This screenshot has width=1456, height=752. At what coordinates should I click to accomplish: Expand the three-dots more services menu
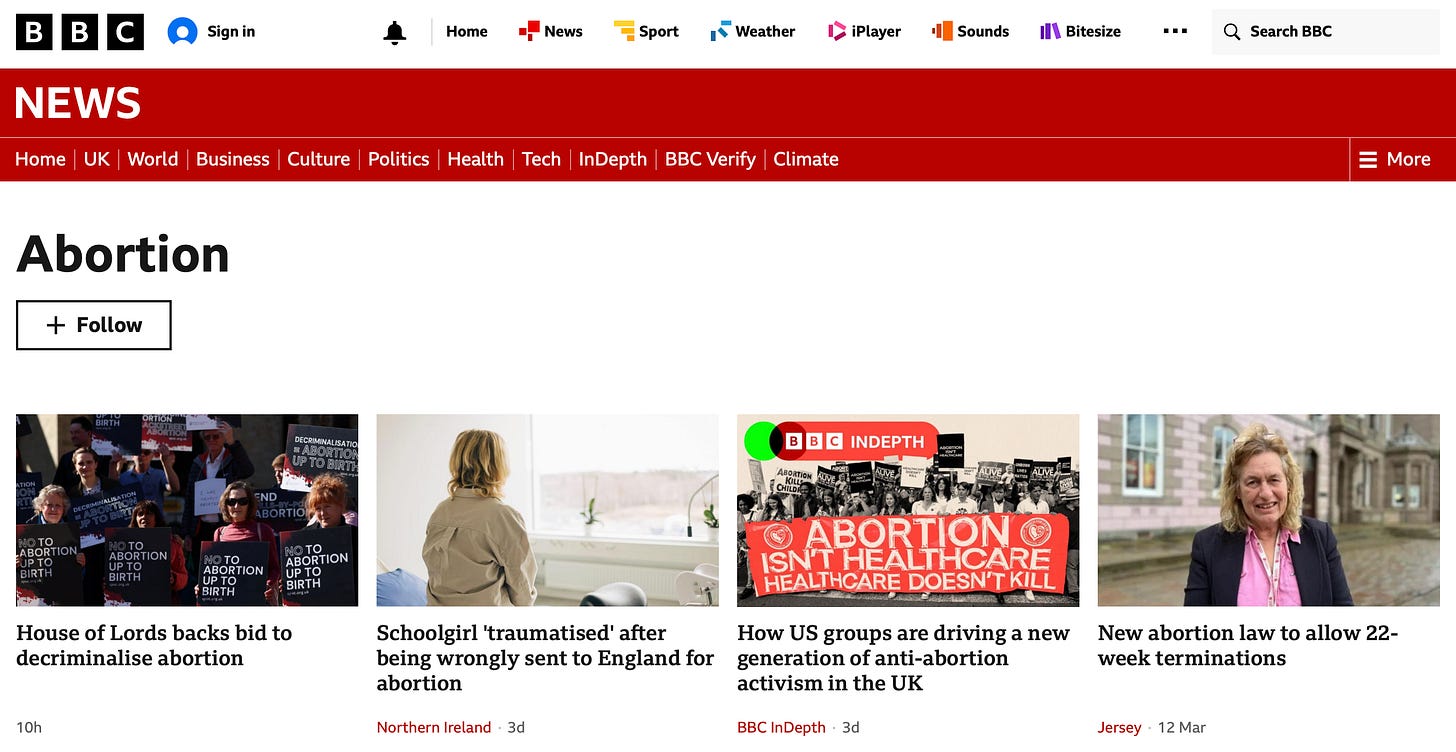pyautogui.click(x=1175, y=32)
